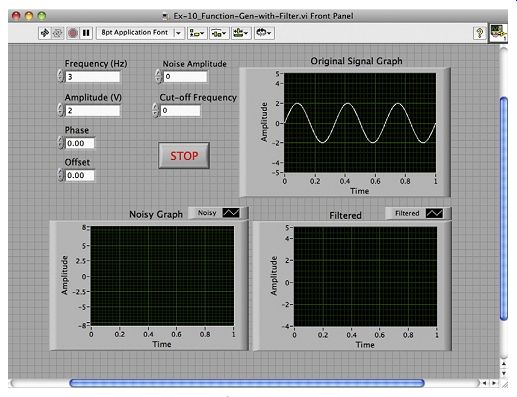This screenshot has width=517, height=397.
Task: Open the Distribute Objects menu
Action: (219, 33)
